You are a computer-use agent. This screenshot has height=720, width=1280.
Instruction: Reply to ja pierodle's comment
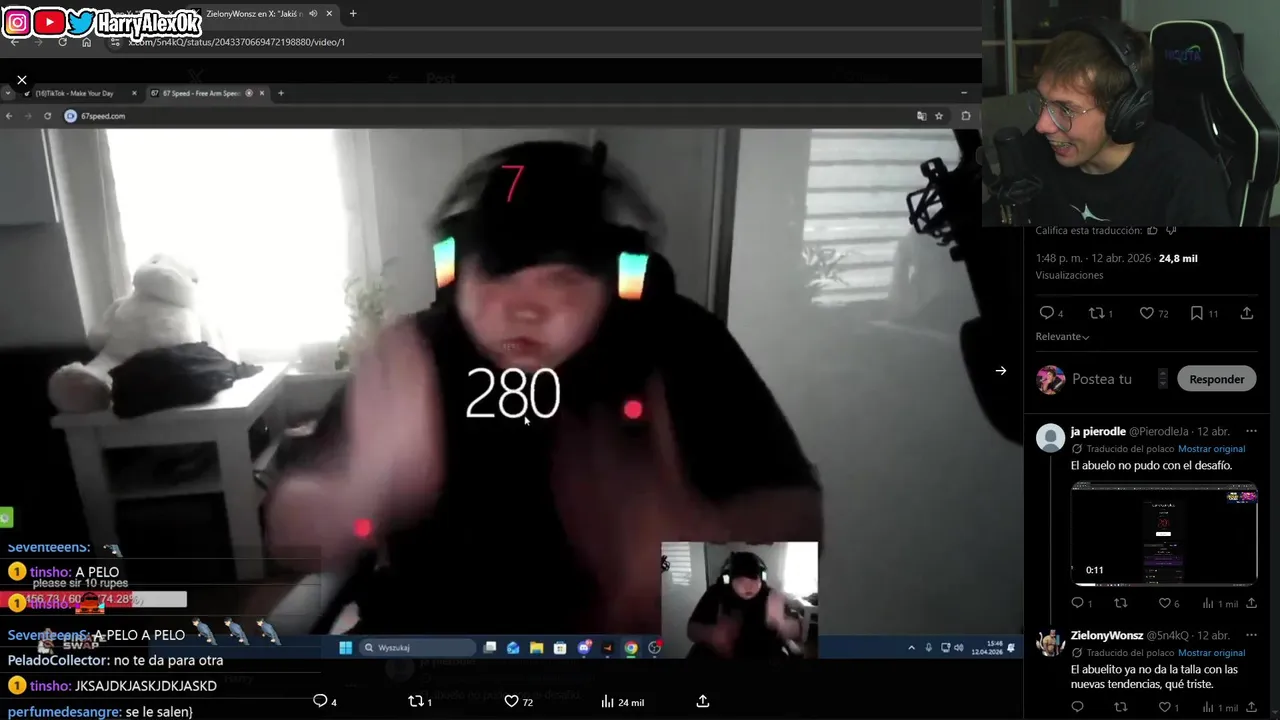pos(1077,603)
